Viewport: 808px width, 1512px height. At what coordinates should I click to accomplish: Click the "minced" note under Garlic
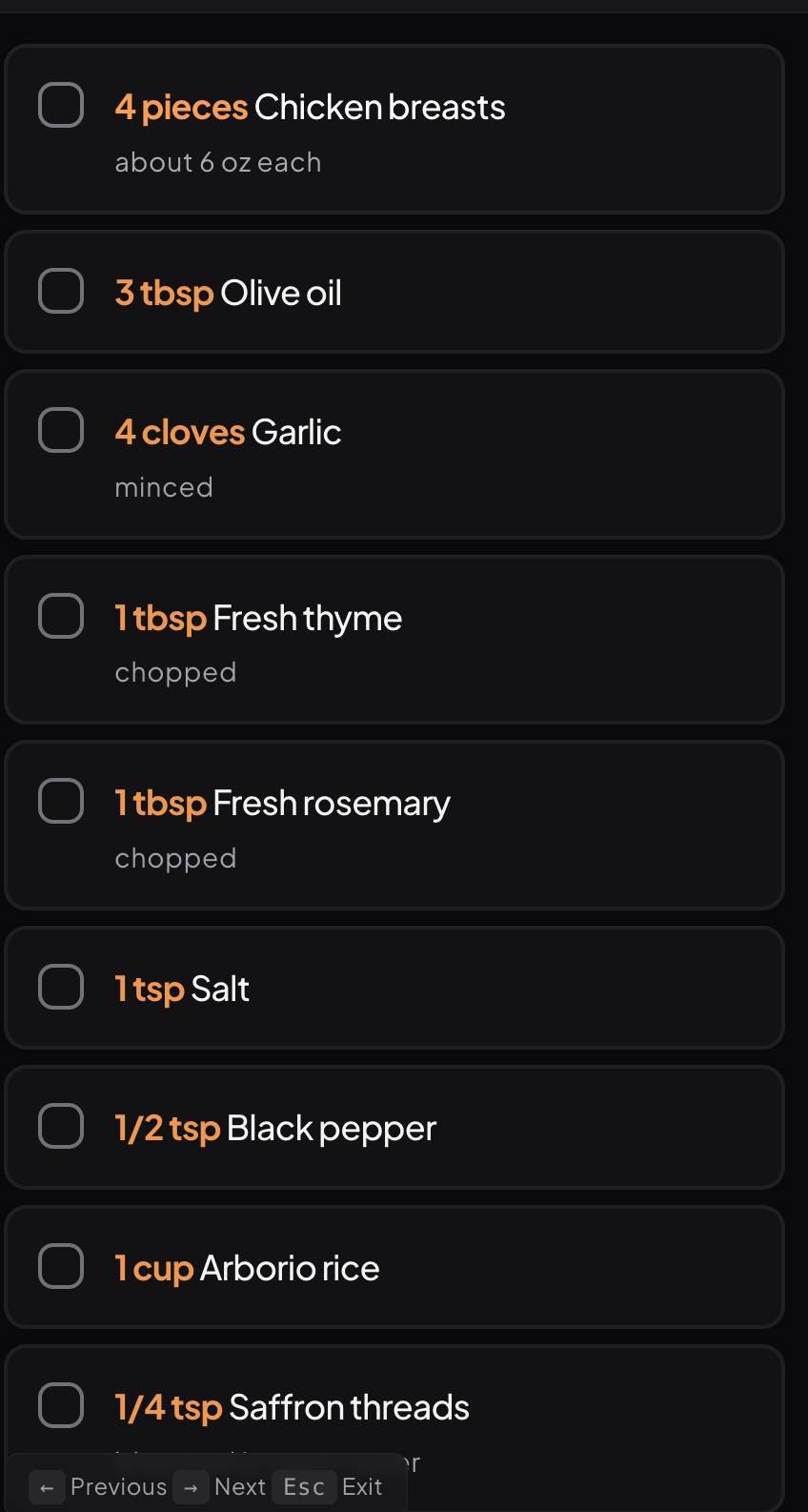pos(164,487)
